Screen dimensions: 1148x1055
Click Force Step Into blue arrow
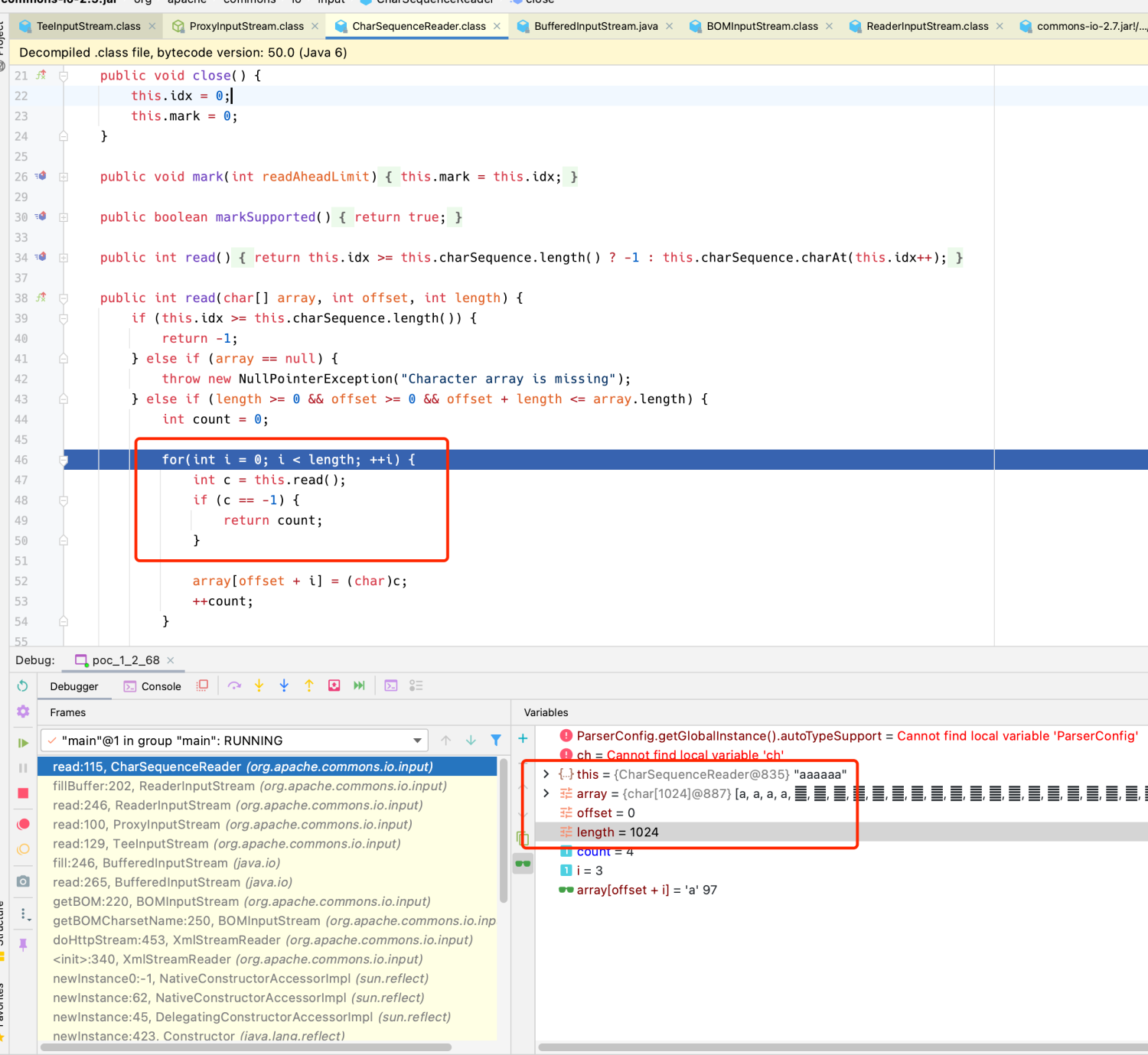[x=284, y=685]
